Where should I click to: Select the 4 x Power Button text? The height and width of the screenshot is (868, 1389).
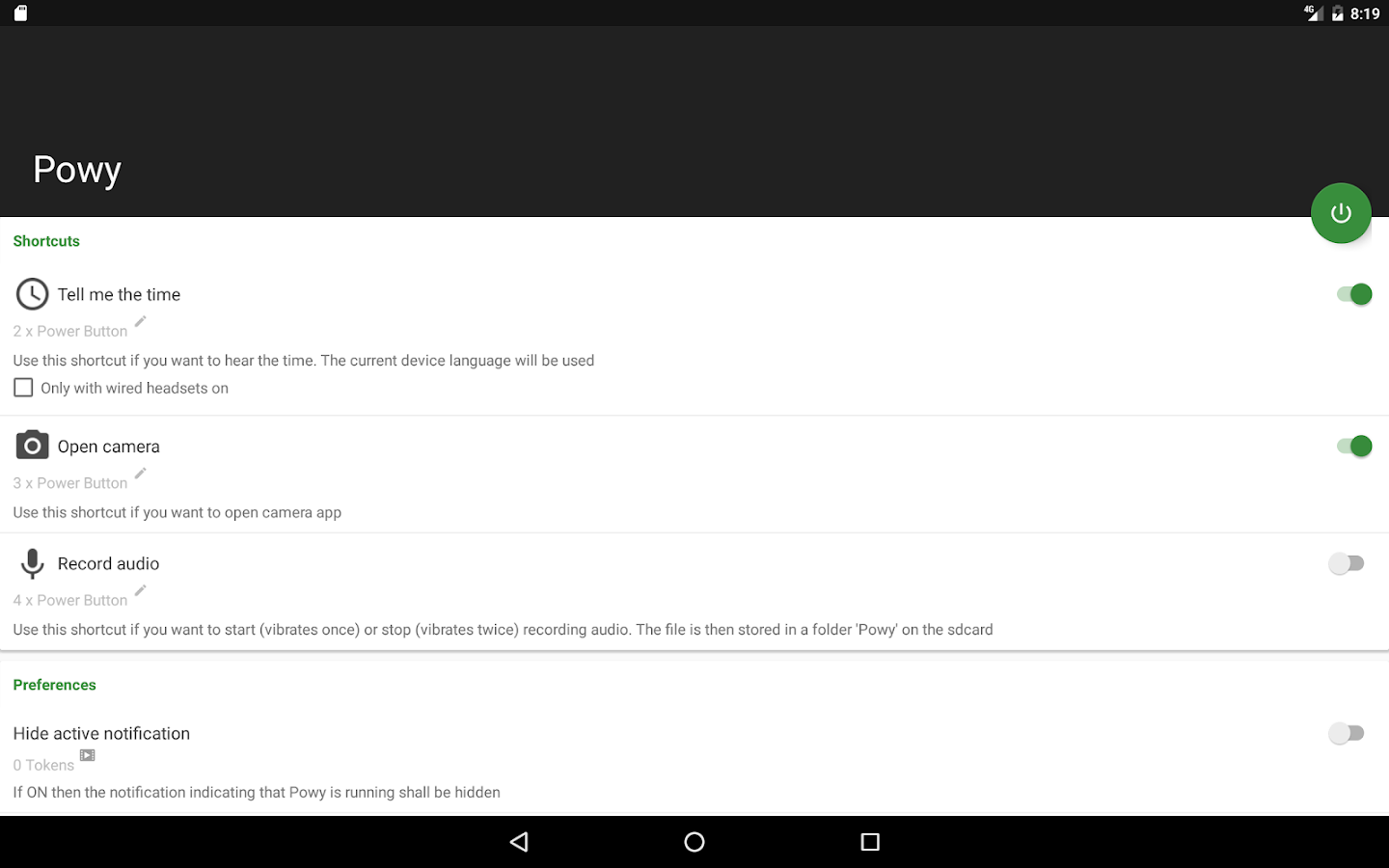coord(70,600)
